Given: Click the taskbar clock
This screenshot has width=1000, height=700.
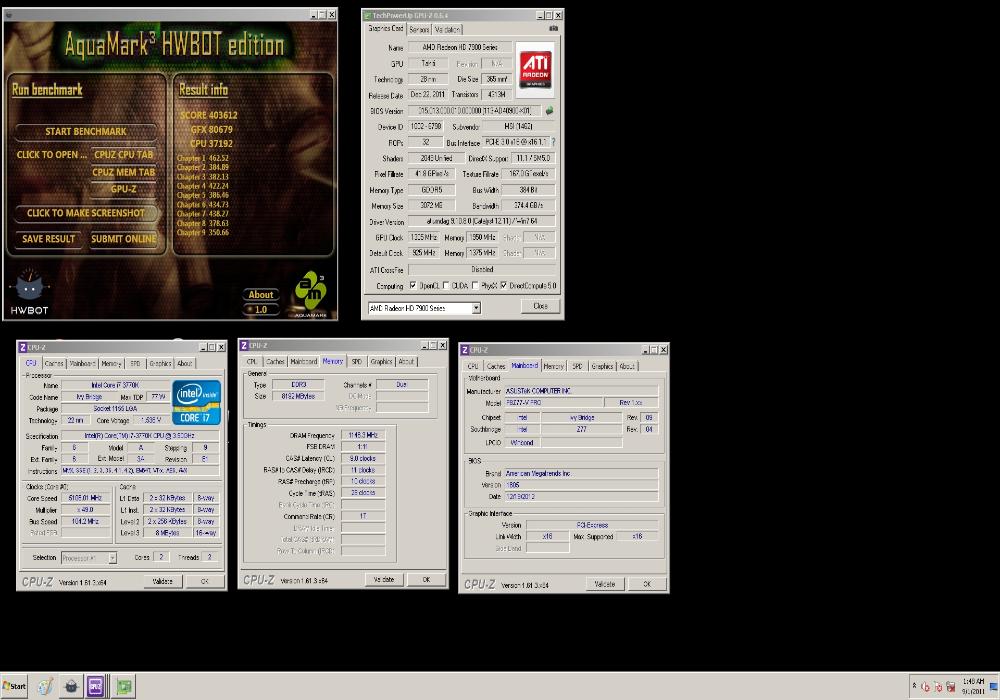Looking at the screenshot, I should click(973, 686).
